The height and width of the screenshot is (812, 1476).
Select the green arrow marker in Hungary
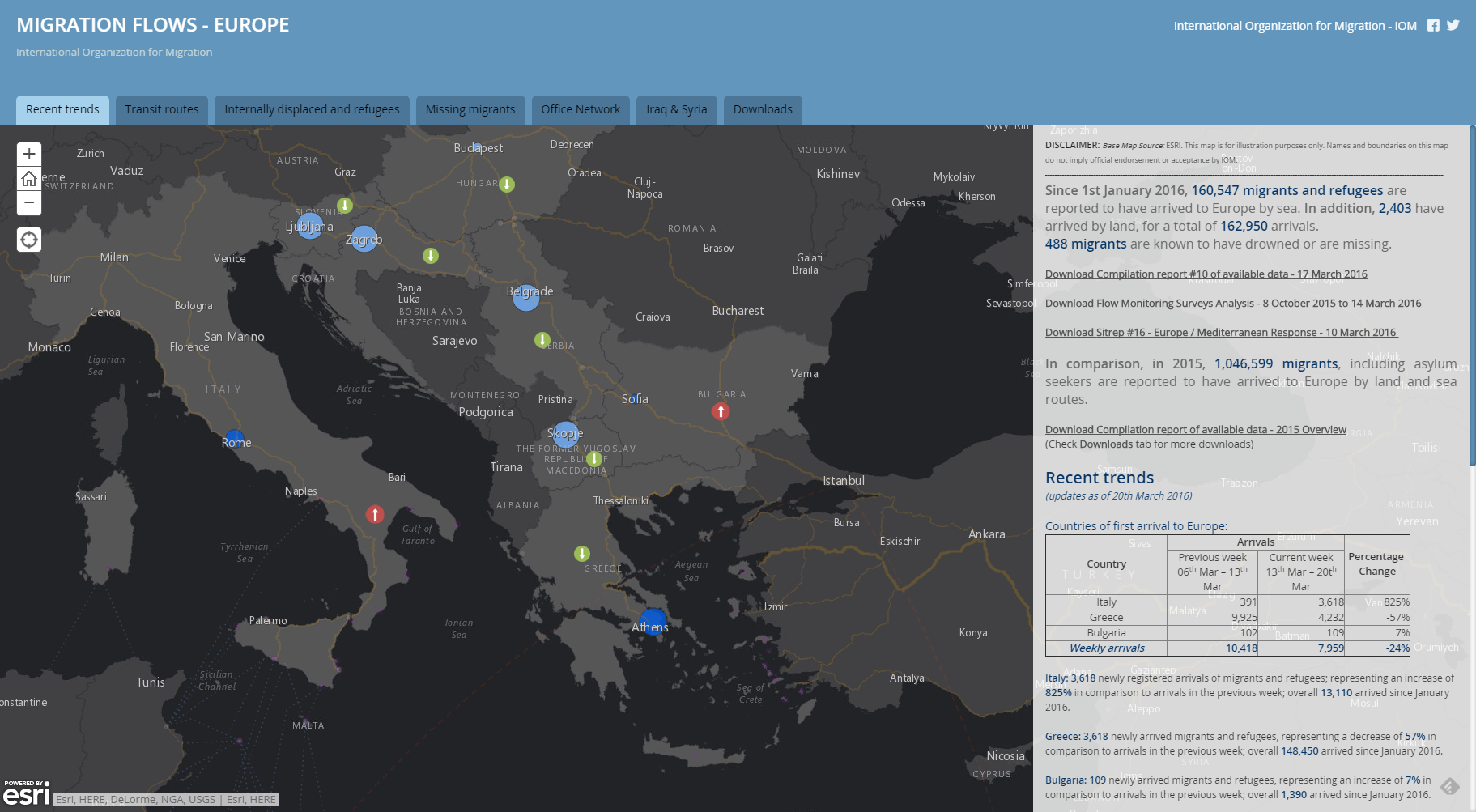pyautogui.click(x=507, y=185)
